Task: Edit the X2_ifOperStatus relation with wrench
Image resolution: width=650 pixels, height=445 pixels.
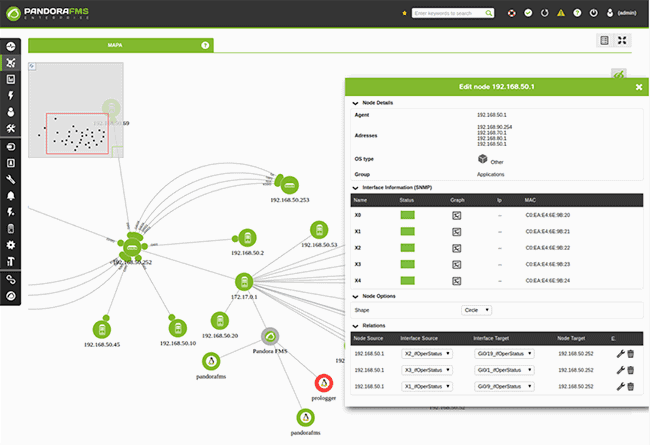Action: point(621,354)
